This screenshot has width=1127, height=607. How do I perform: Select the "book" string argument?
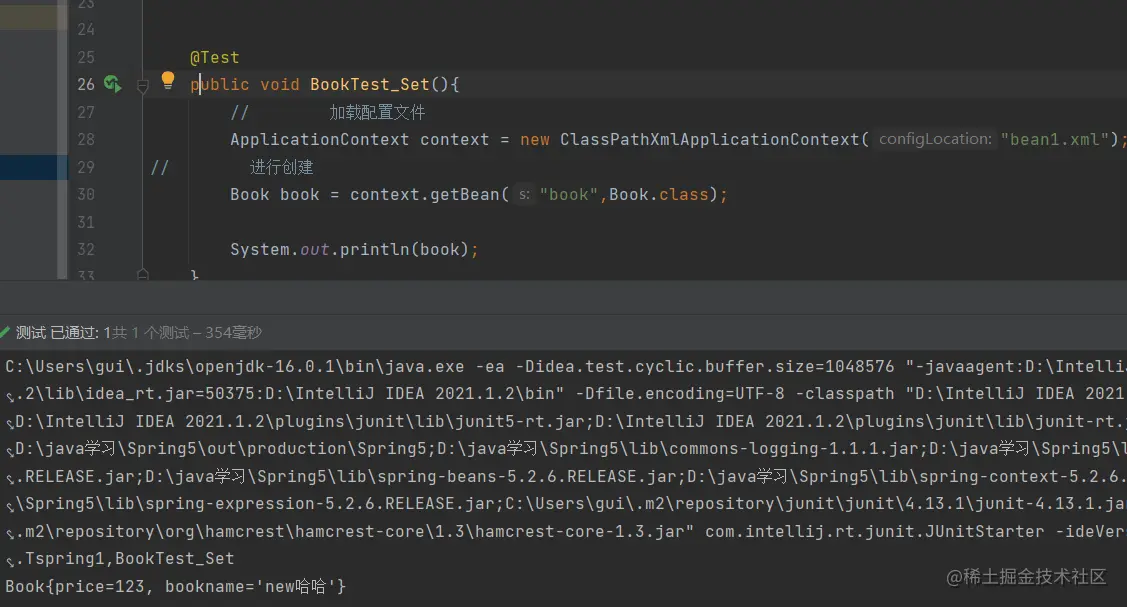[x=569, y=195]
